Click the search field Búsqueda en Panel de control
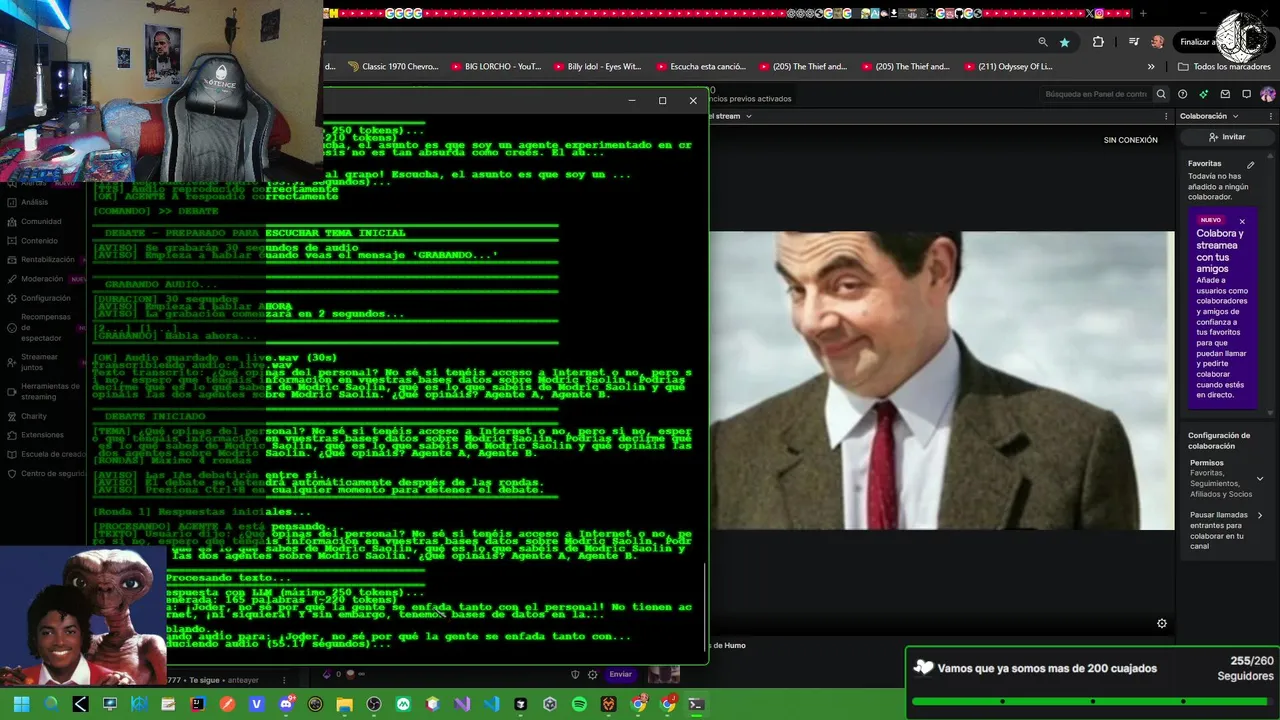 click(1095, 94)
